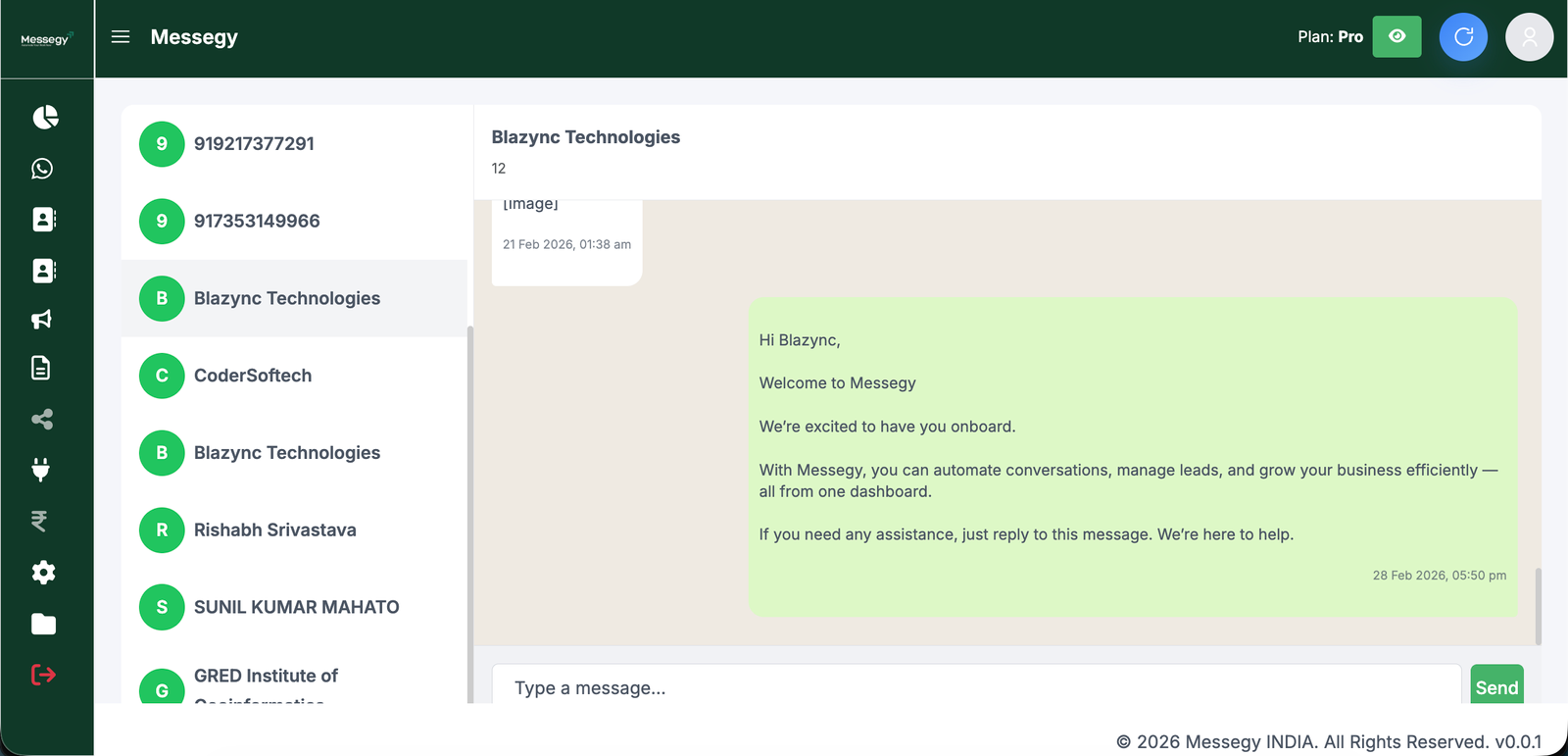Open the share nodes icon
The image size is (1568, 756).
pos(42,420)
